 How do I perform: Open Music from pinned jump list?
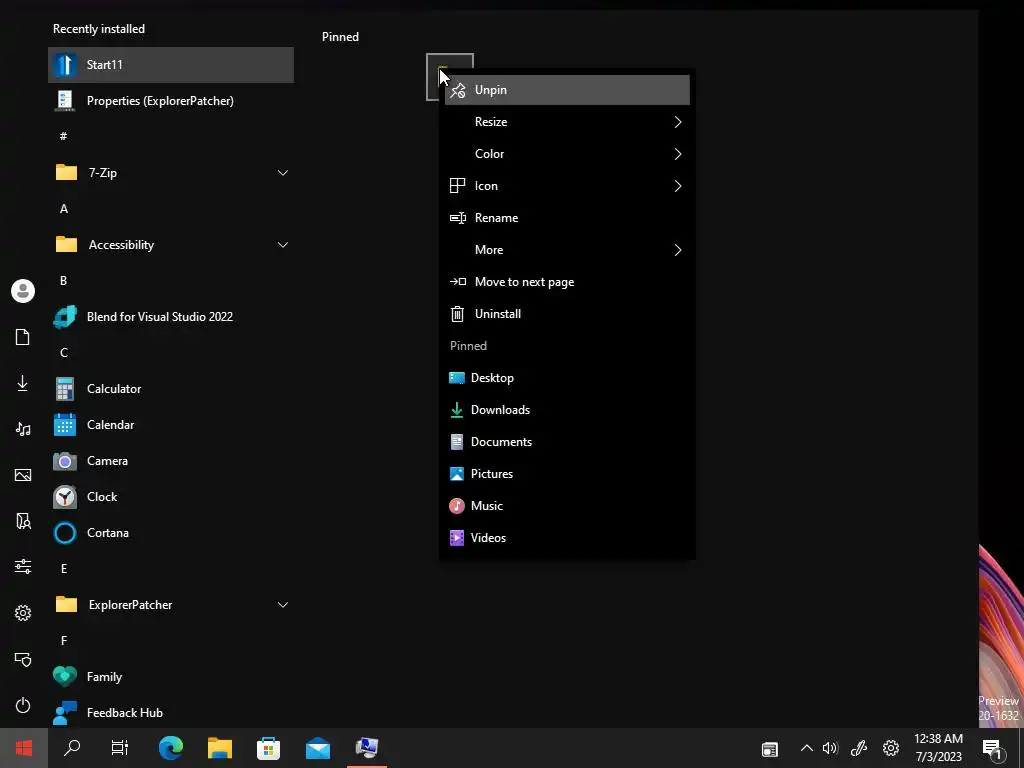(x=567, y=506)
